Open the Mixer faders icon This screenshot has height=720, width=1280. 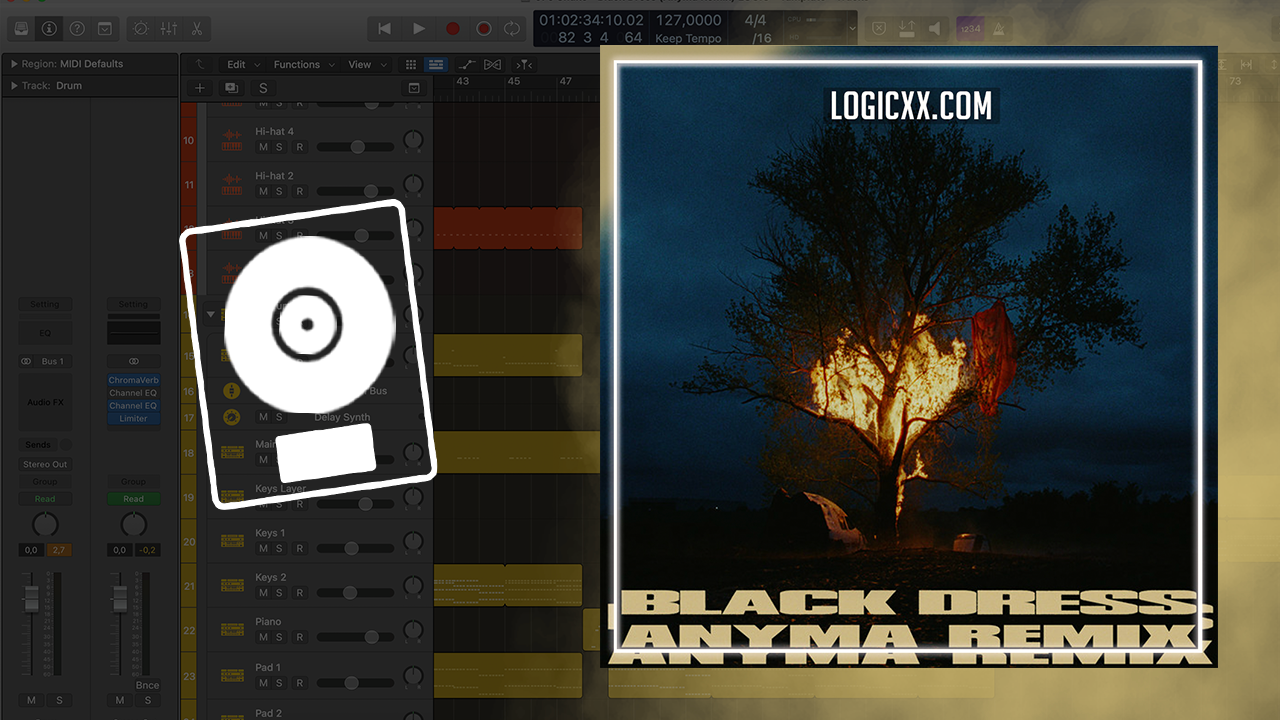pos(169,29)
